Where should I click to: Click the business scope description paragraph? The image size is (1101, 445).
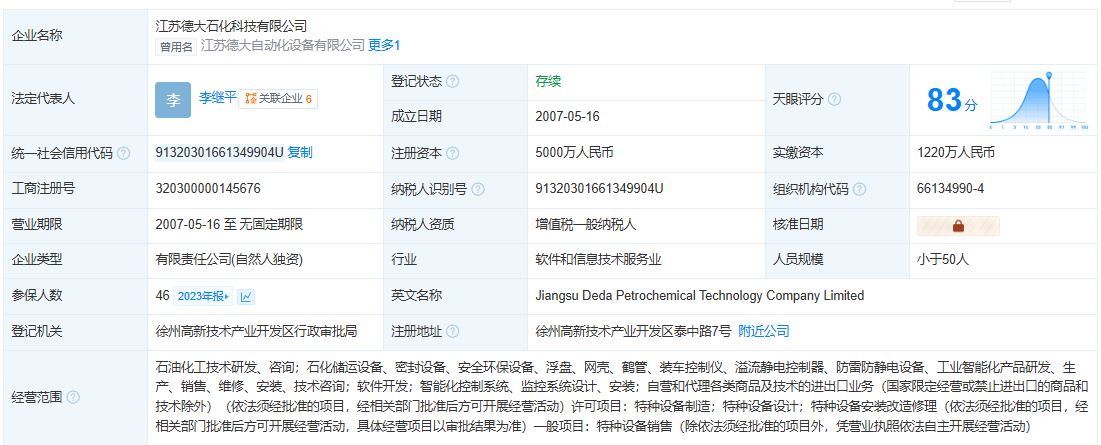tap(622, 397)
